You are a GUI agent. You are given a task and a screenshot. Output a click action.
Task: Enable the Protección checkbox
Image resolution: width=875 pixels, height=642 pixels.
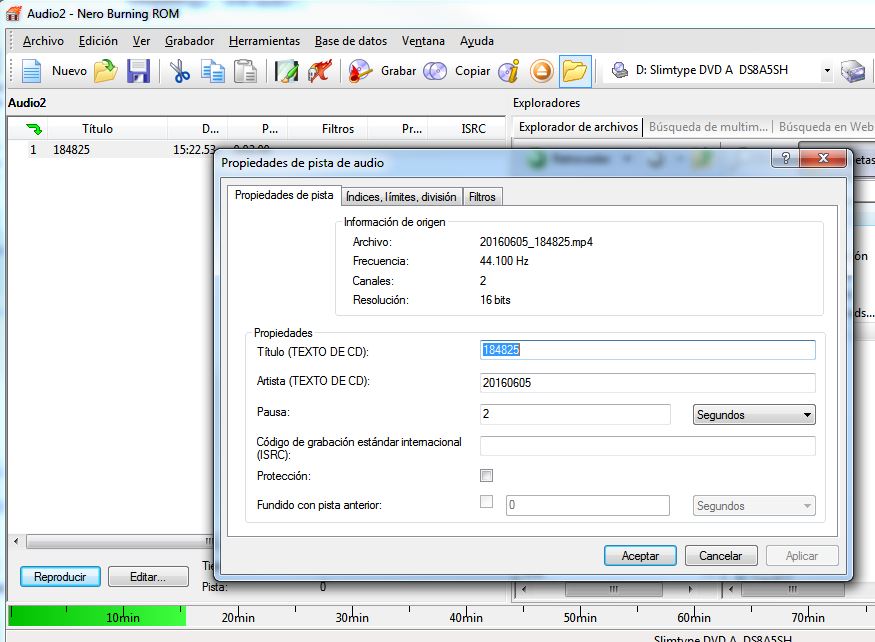[487, 476]
